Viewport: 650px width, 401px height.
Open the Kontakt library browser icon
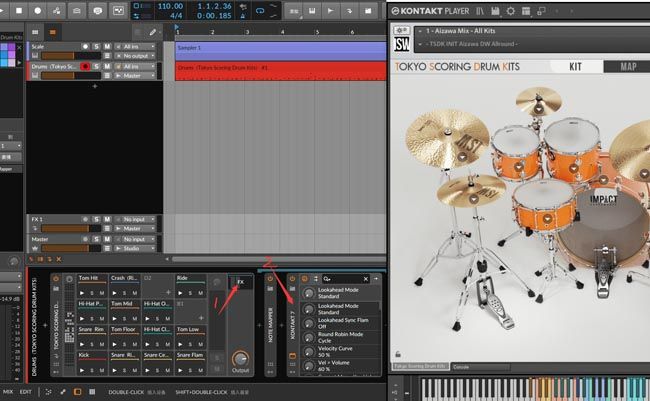(x=480, y=11)
